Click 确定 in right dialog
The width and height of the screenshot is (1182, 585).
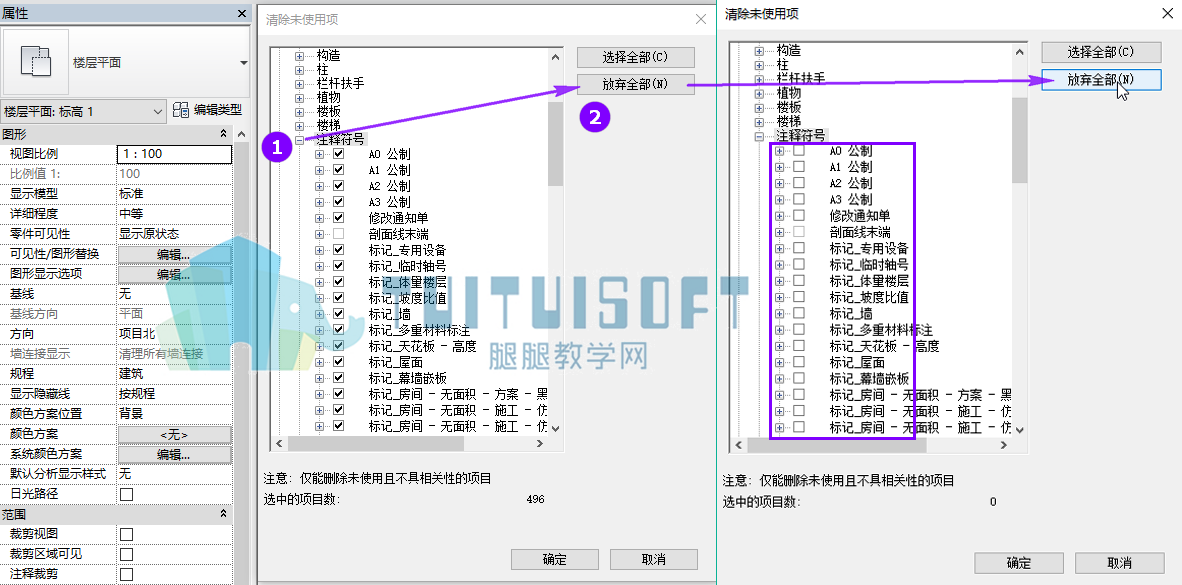coord(1018,563)
